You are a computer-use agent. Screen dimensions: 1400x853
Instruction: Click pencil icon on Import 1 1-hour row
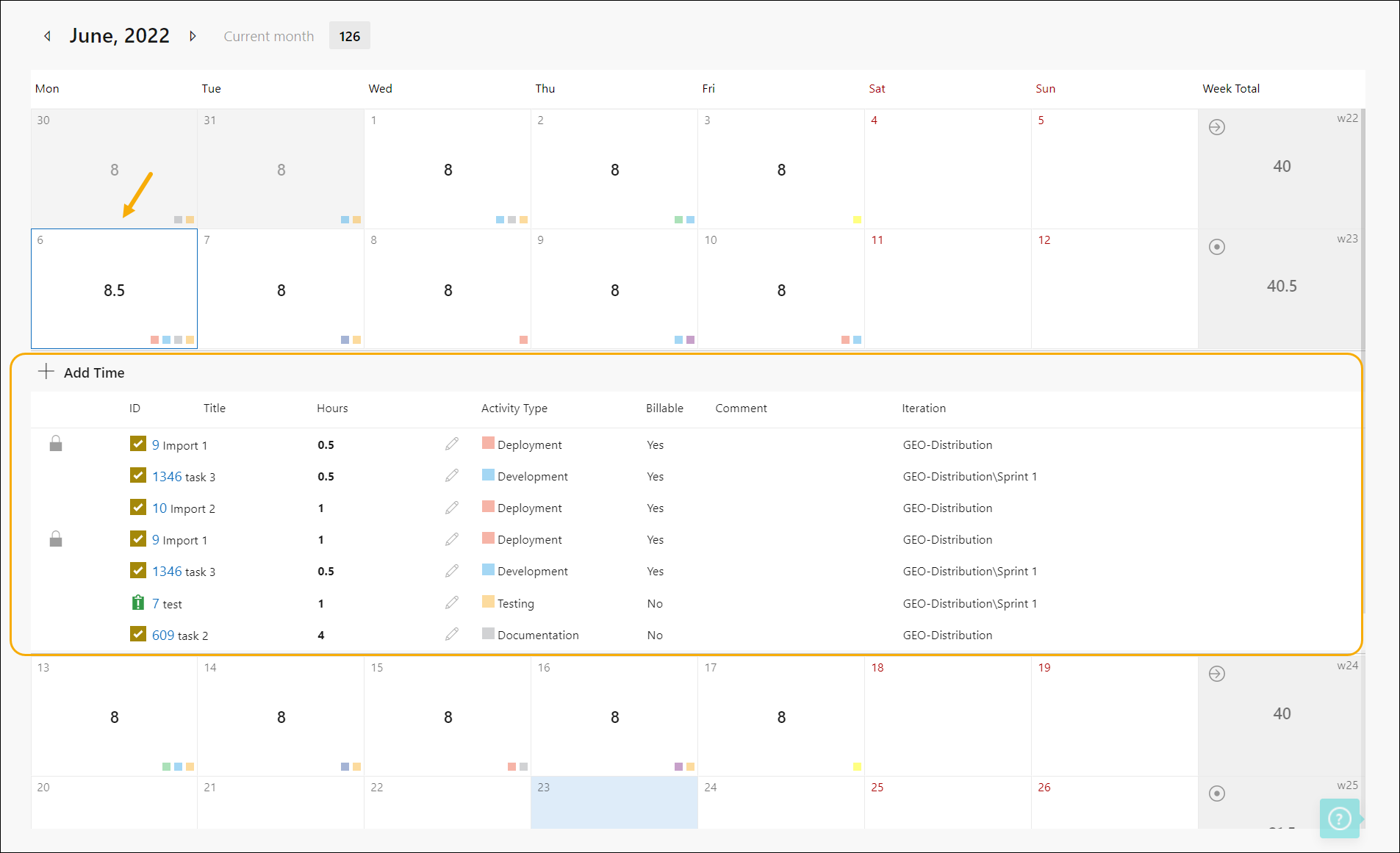[452, 539]
